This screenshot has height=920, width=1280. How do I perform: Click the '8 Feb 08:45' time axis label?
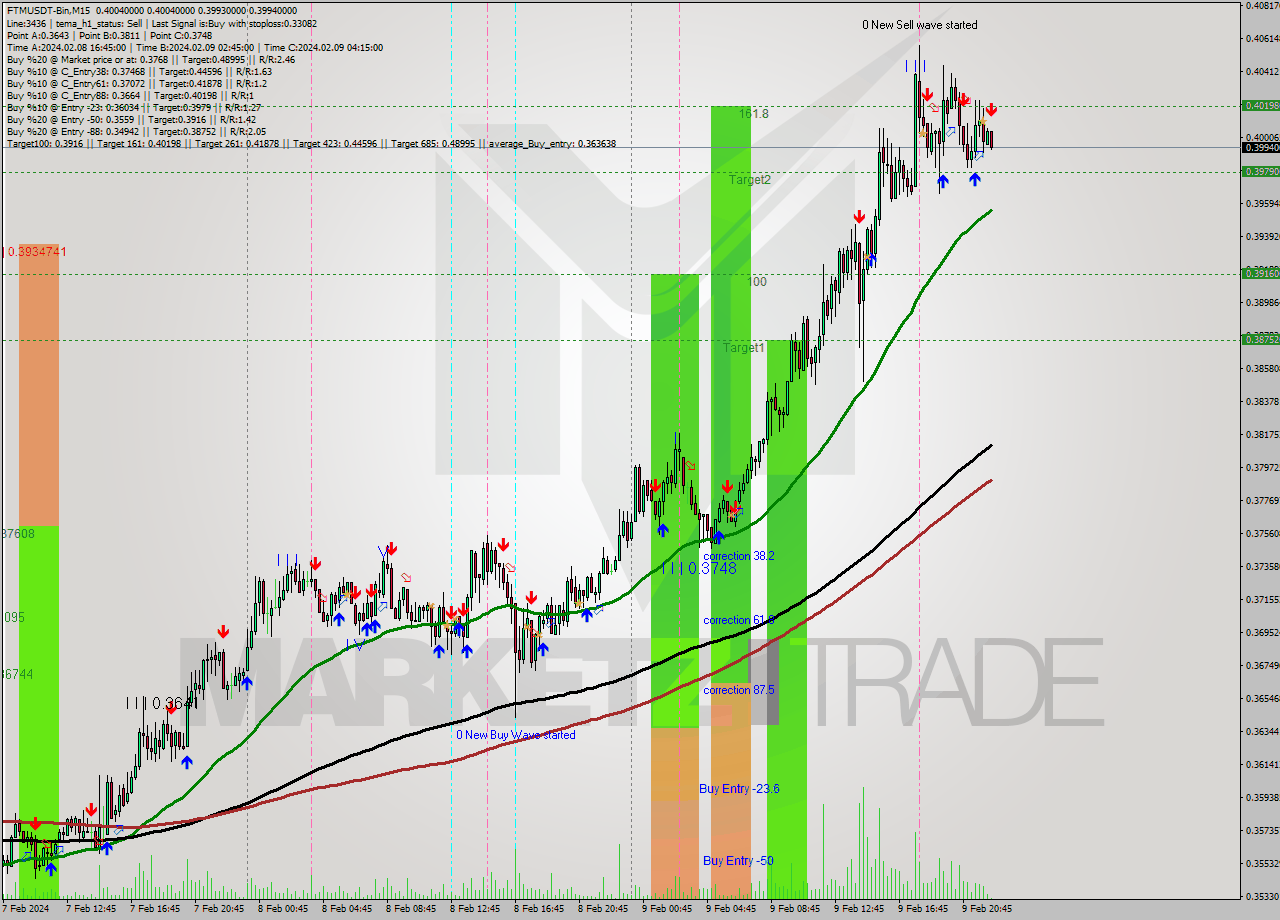point(411,909)
